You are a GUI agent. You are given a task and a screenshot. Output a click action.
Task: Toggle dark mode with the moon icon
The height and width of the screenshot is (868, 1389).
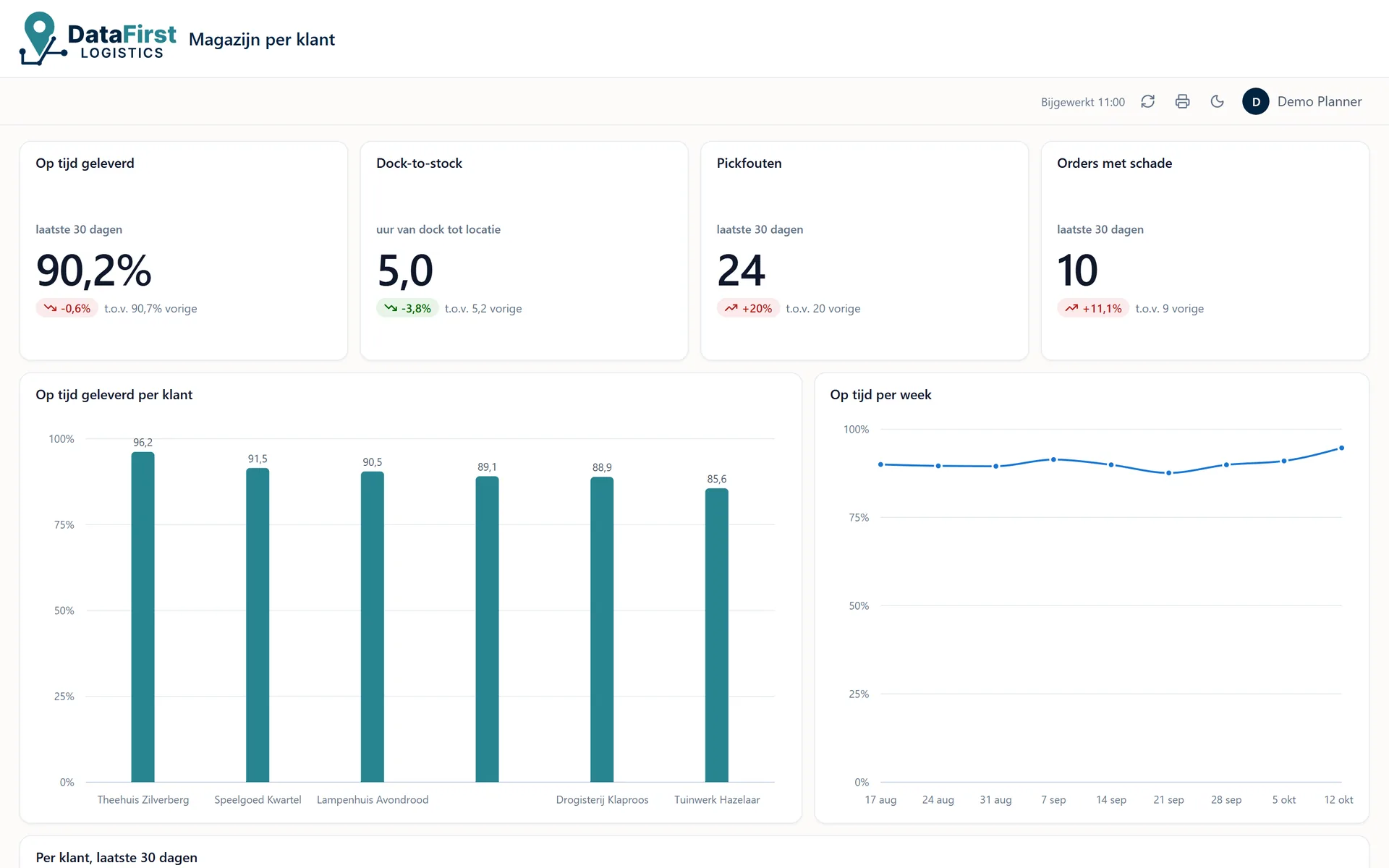point(1217,101)
